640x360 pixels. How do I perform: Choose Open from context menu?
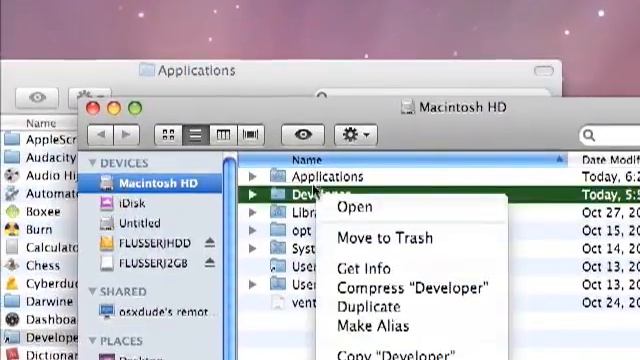pos(355,207)
